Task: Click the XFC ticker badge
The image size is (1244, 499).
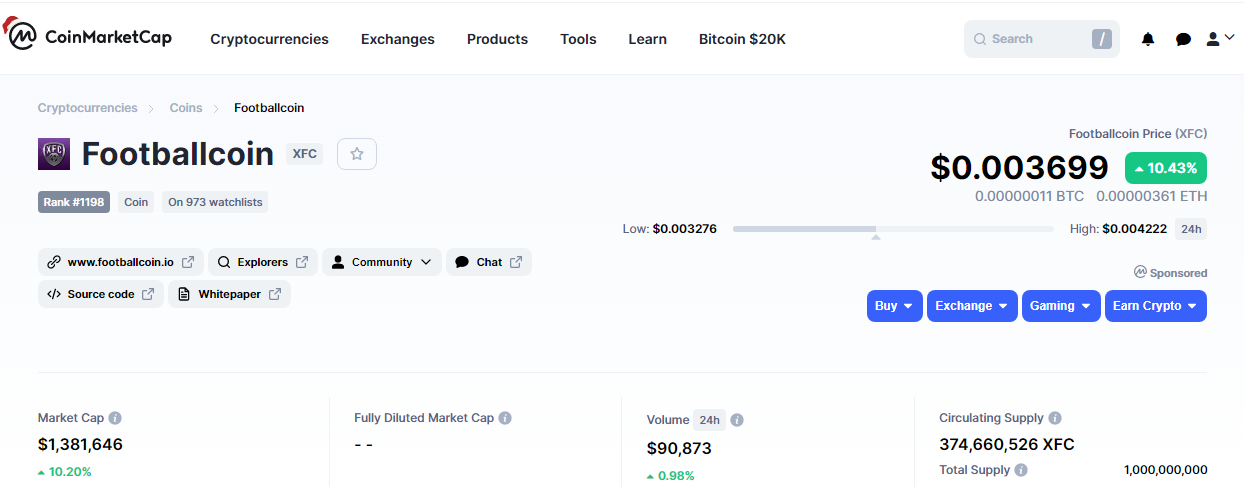Action: click(305, 154)
